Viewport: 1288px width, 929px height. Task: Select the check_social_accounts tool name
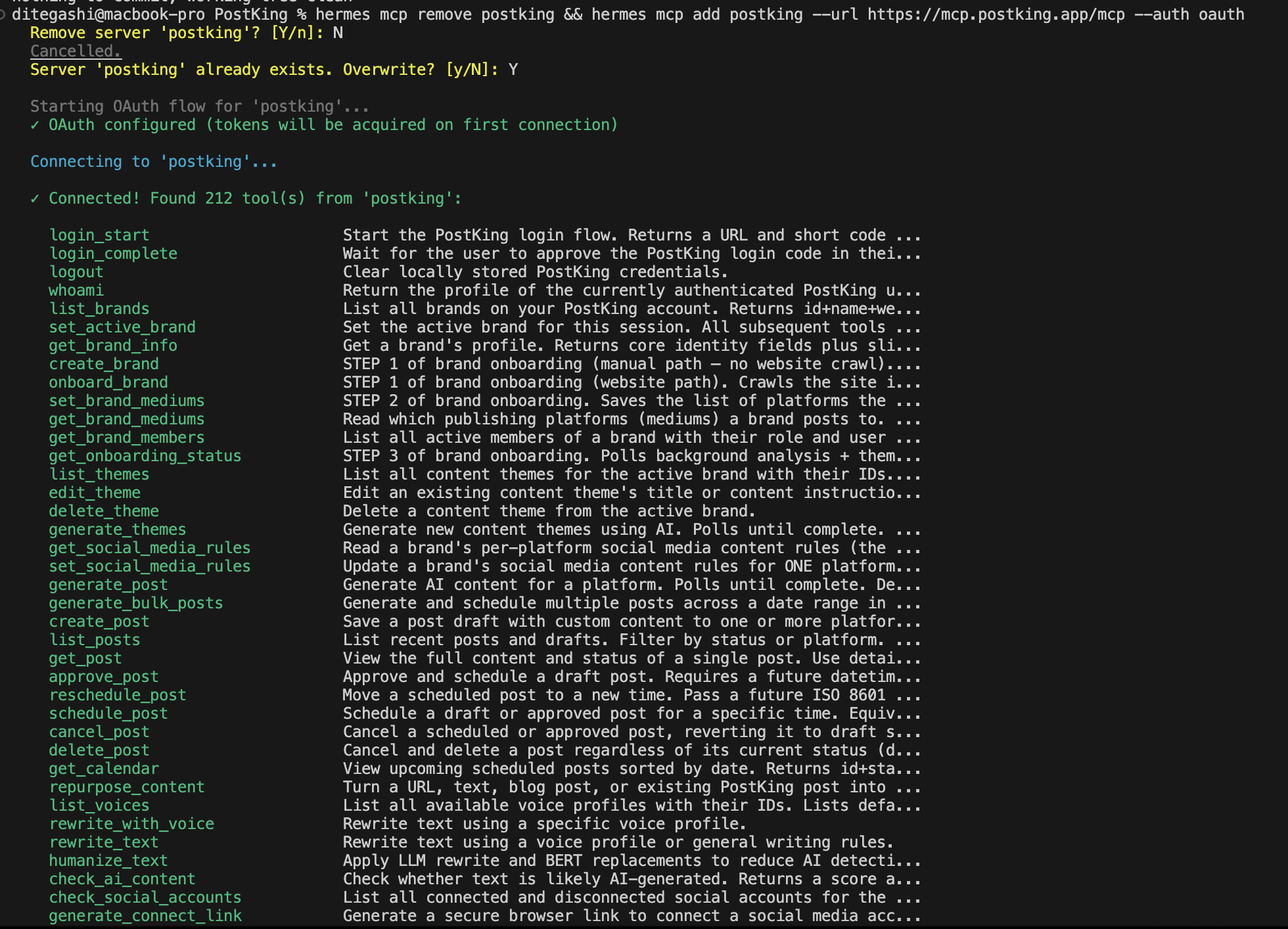145,897
